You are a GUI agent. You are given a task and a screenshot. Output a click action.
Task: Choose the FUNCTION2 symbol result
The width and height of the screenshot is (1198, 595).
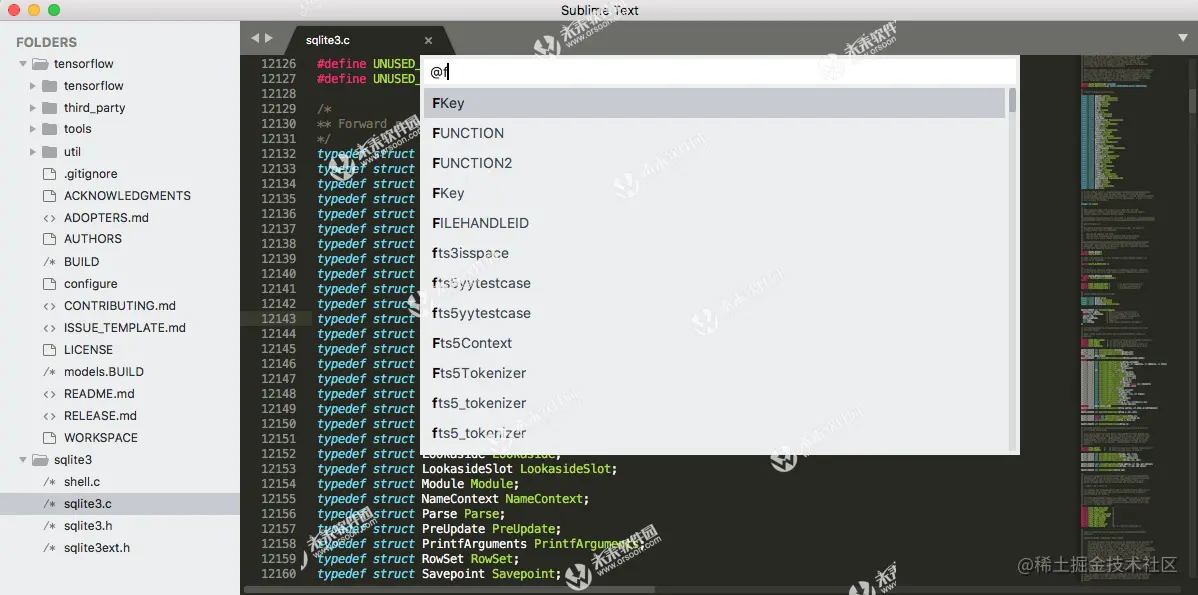[714, 163]
